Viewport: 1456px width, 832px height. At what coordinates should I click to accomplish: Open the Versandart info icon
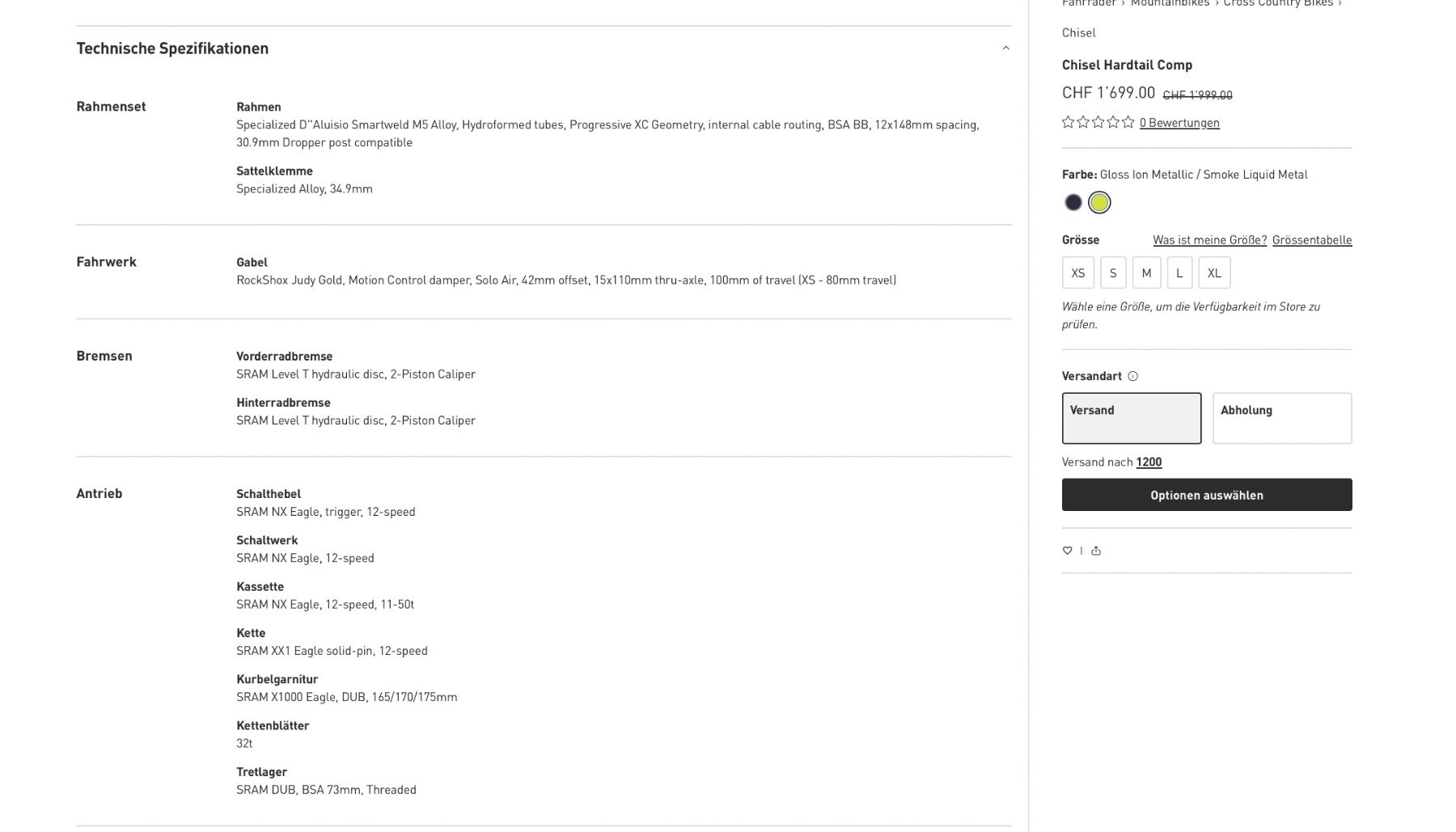pos(1132,376)
